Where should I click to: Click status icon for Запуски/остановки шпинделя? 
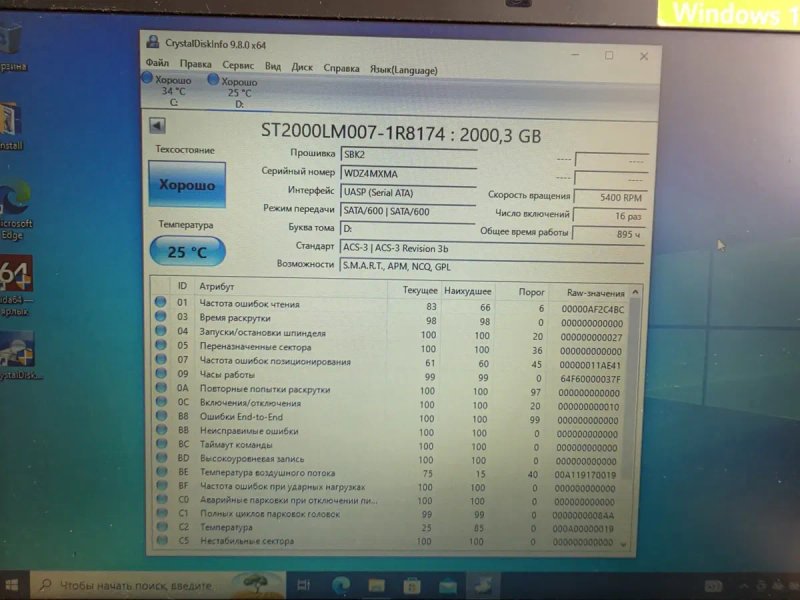tap(161, 331)
